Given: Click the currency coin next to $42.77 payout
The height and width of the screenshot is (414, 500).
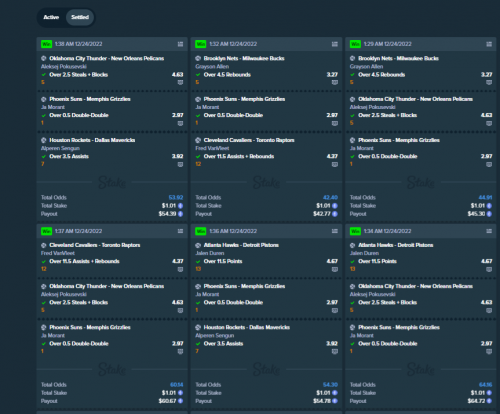Looking at the screenshot, I should (x=335, y=214).
